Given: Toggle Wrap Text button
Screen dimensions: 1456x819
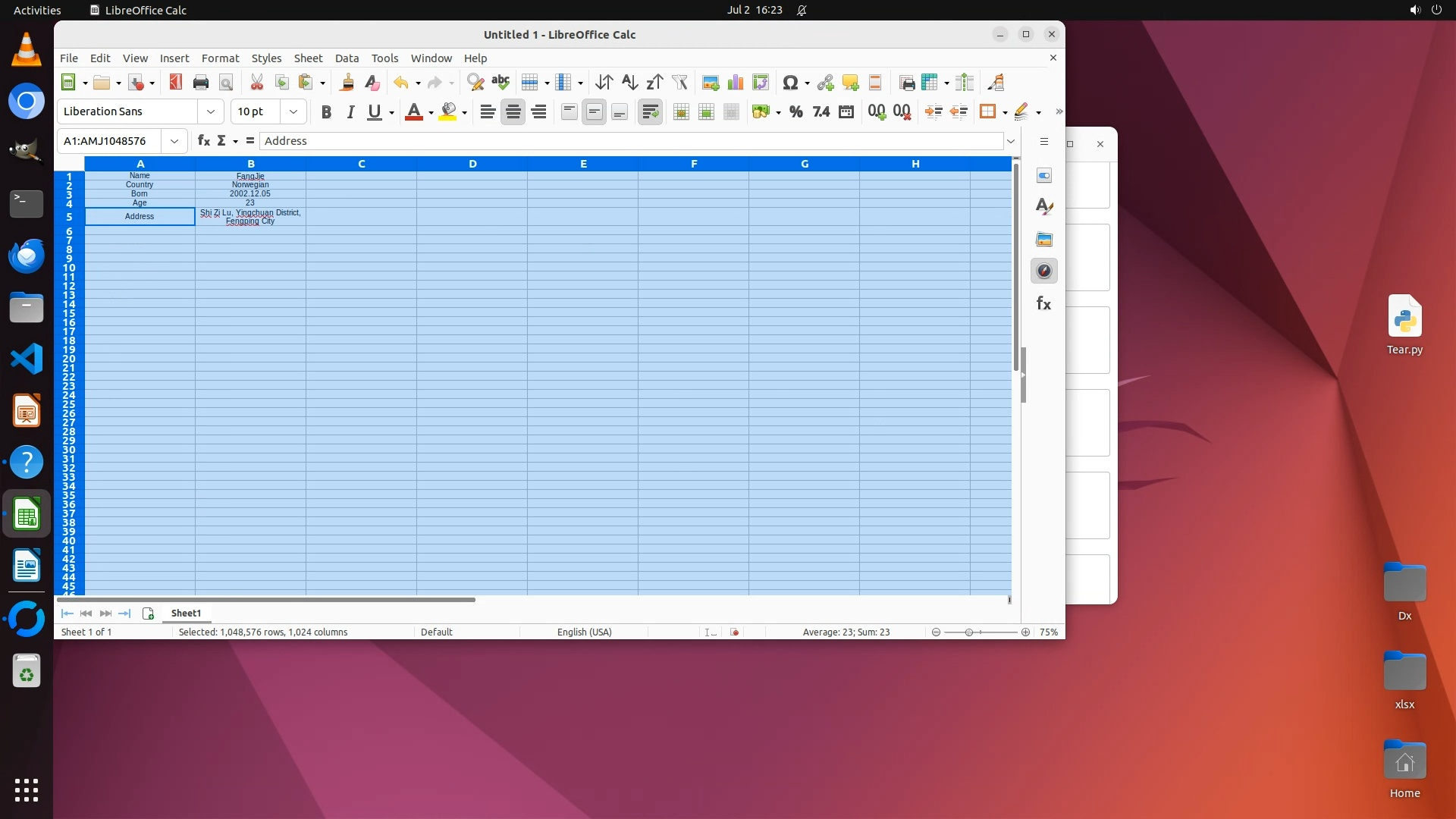Looking at the screenshot, I should 650,112.
